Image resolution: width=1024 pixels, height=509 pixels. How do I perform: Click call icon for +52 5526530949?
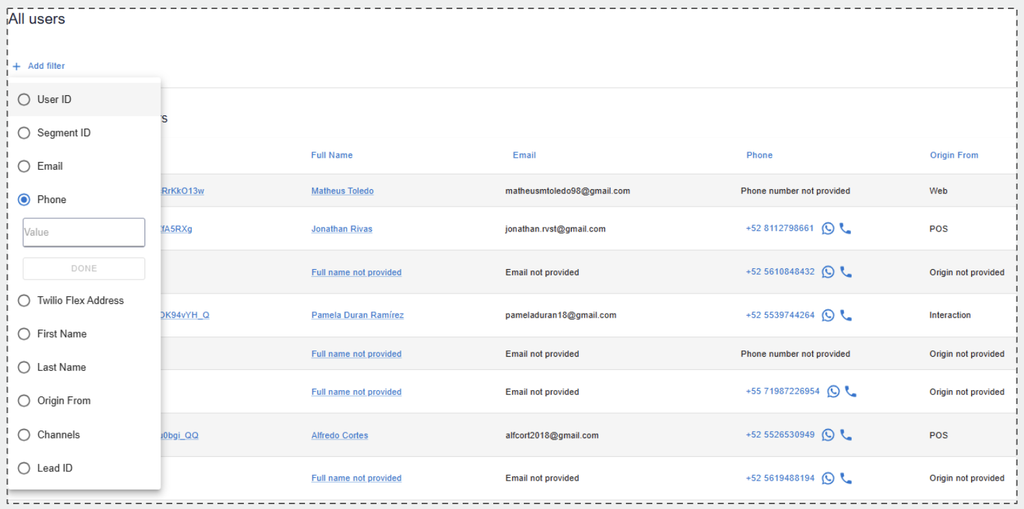(846, 435)
